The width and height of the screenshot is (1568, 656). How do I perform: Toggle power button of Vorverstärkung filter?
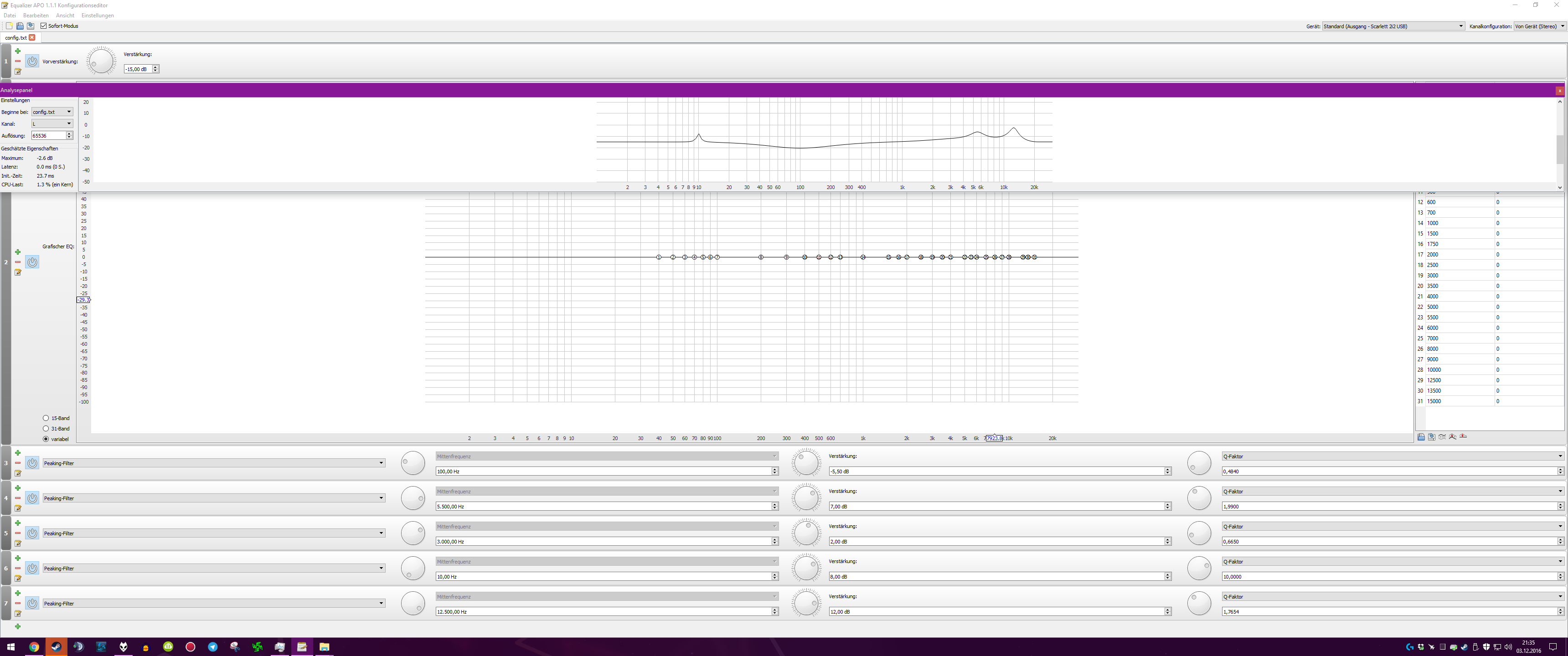[x=32, y=61]
